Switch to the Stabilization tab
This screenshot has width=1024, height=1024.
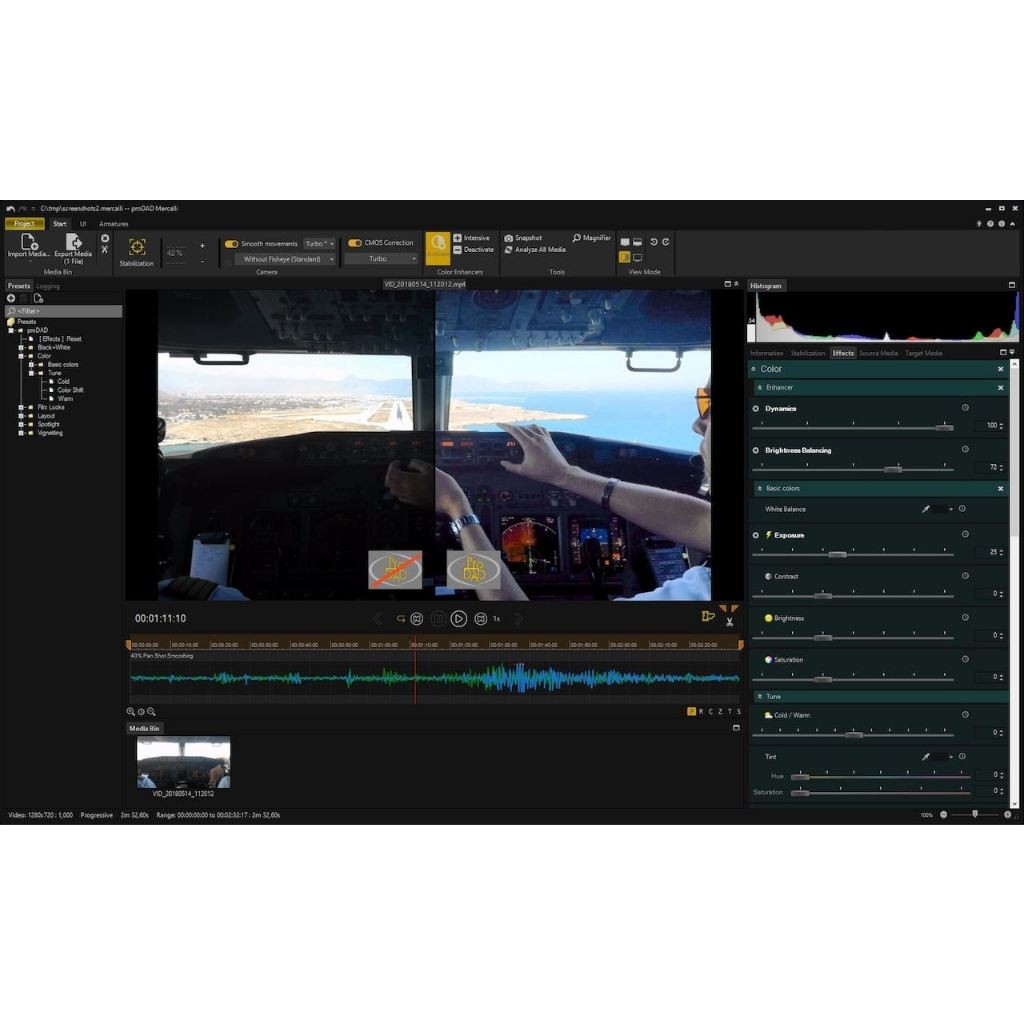807,353
